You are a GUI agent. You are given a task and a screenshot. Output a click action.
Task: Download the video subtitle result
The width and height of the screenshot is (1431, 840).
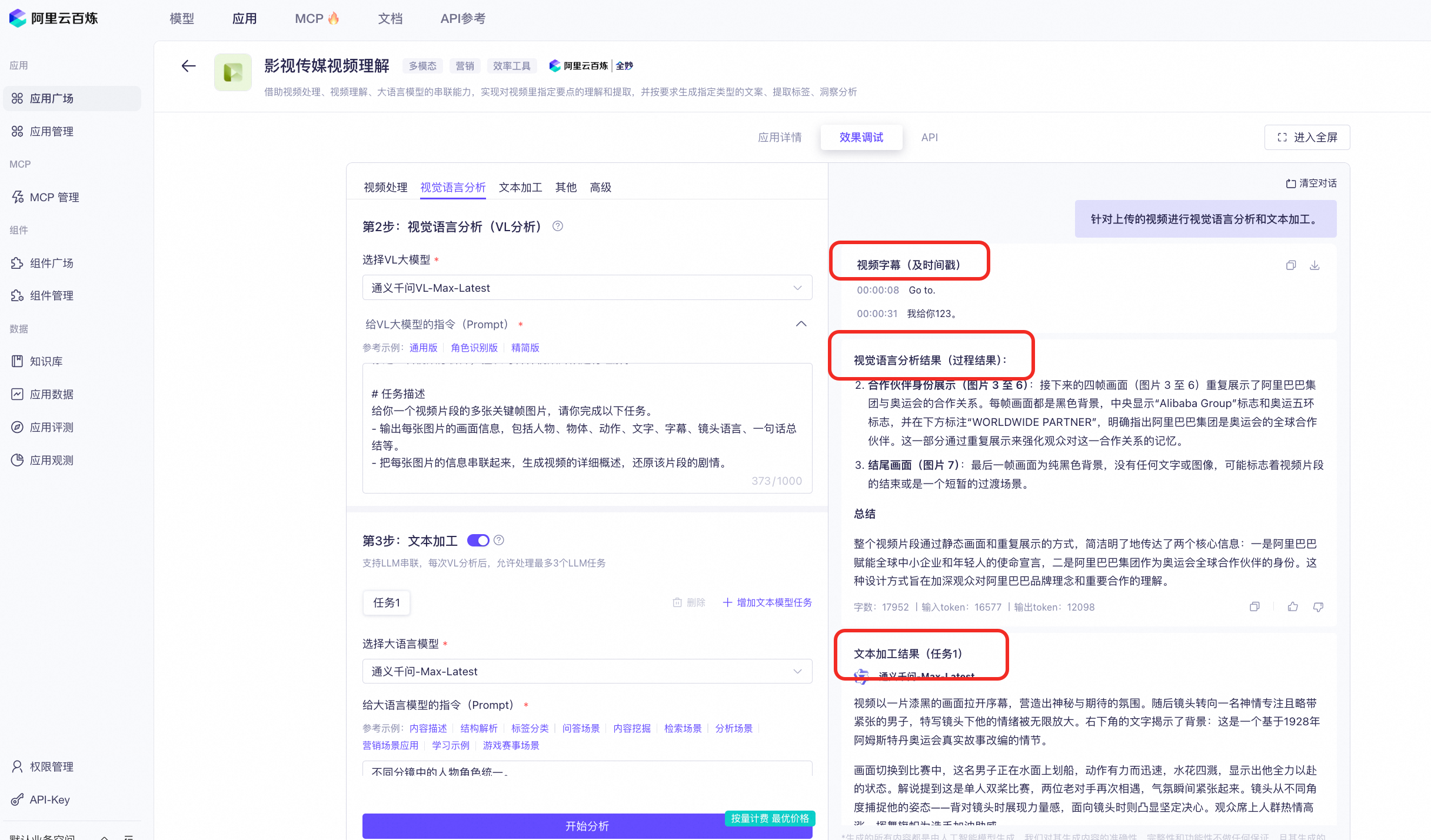point(1314,265)
